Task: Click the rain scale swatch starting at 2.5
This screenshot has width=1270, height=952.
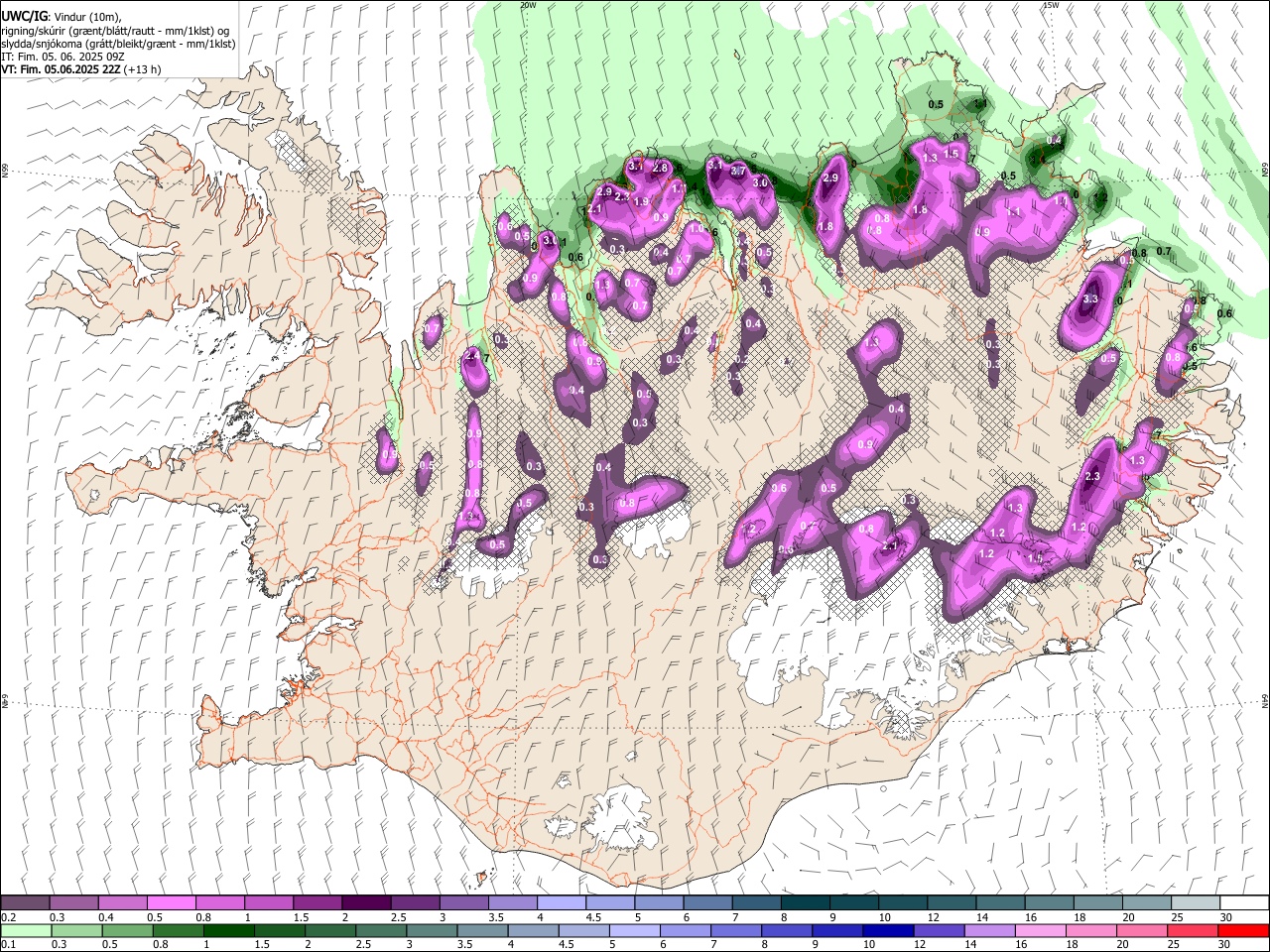Action: (x=381, y=930)
